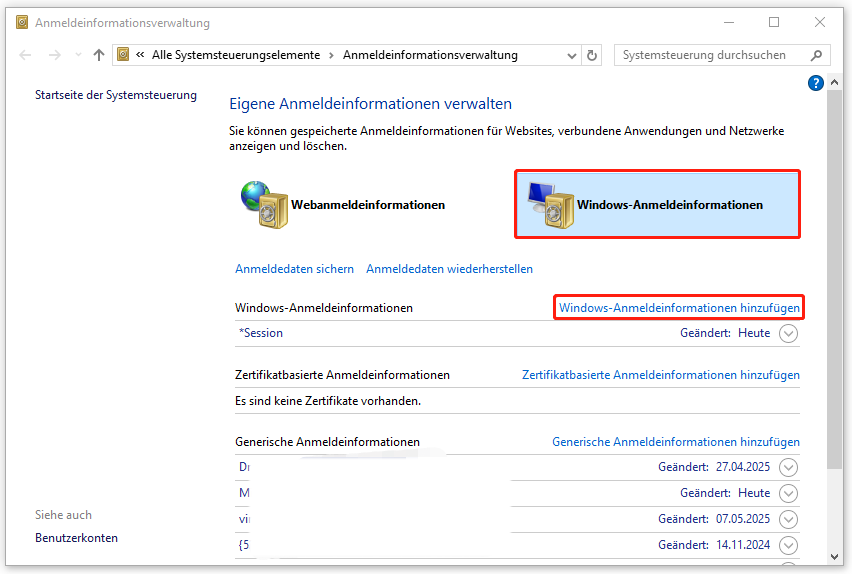
Task: Click the *Session entry name
Action: pyautogui.click(x=261, y=333)
